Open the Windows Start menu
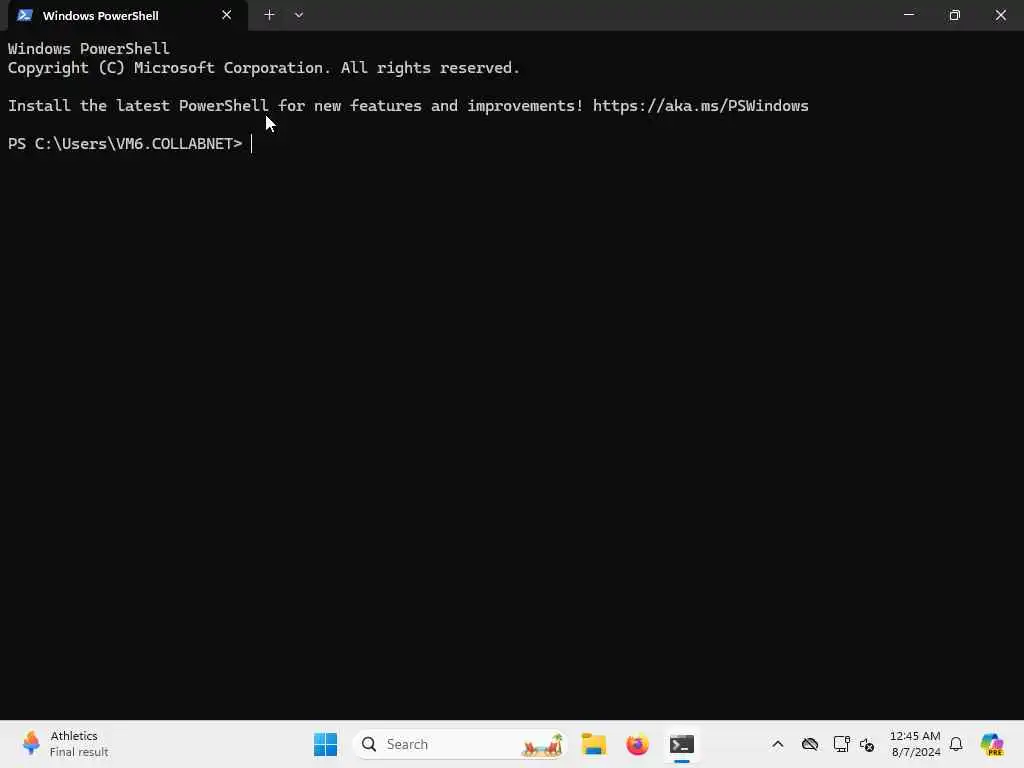 325,744
